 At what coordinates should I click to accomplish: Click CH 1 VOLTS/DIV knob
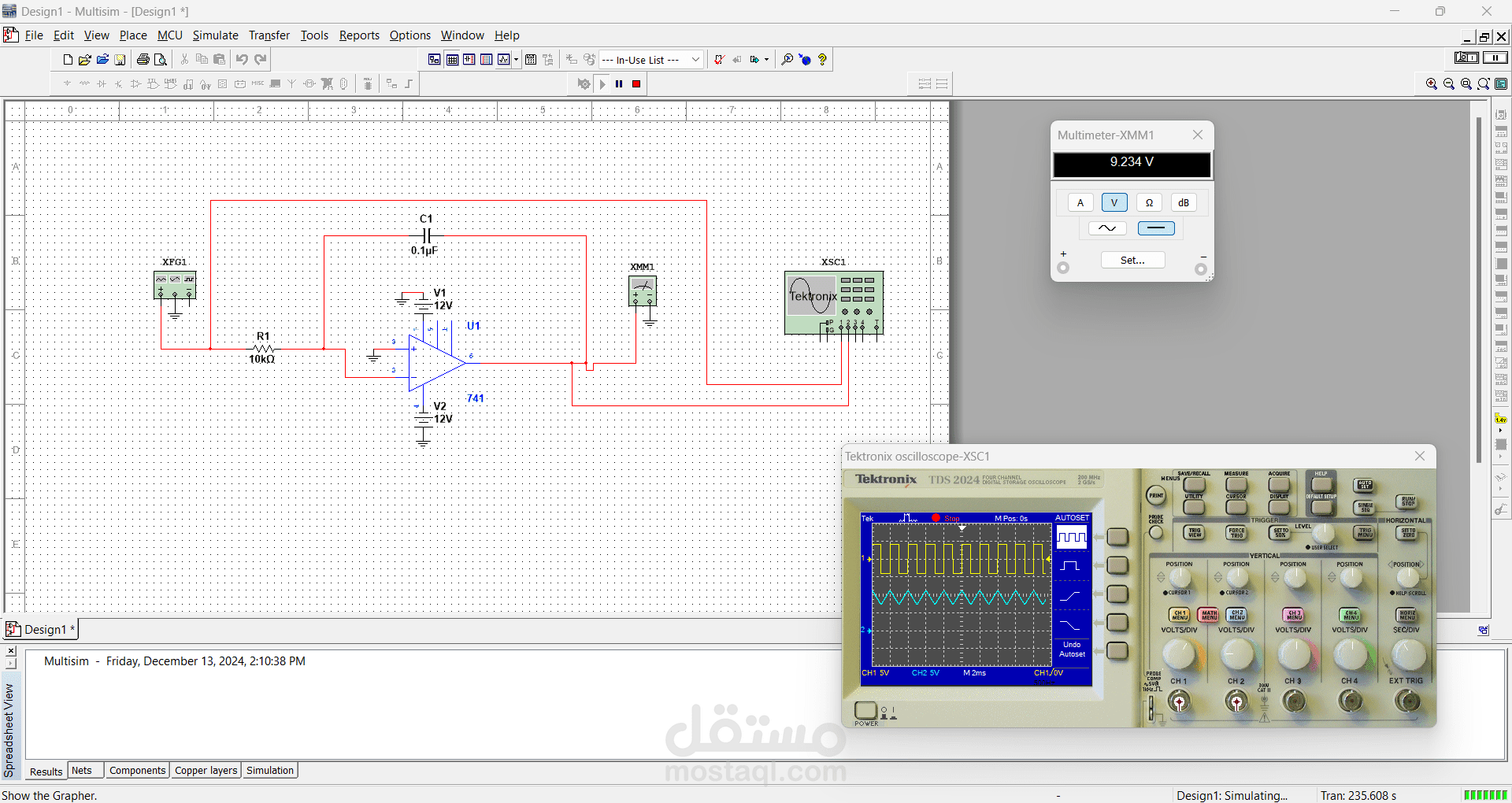click(1179, 653)
